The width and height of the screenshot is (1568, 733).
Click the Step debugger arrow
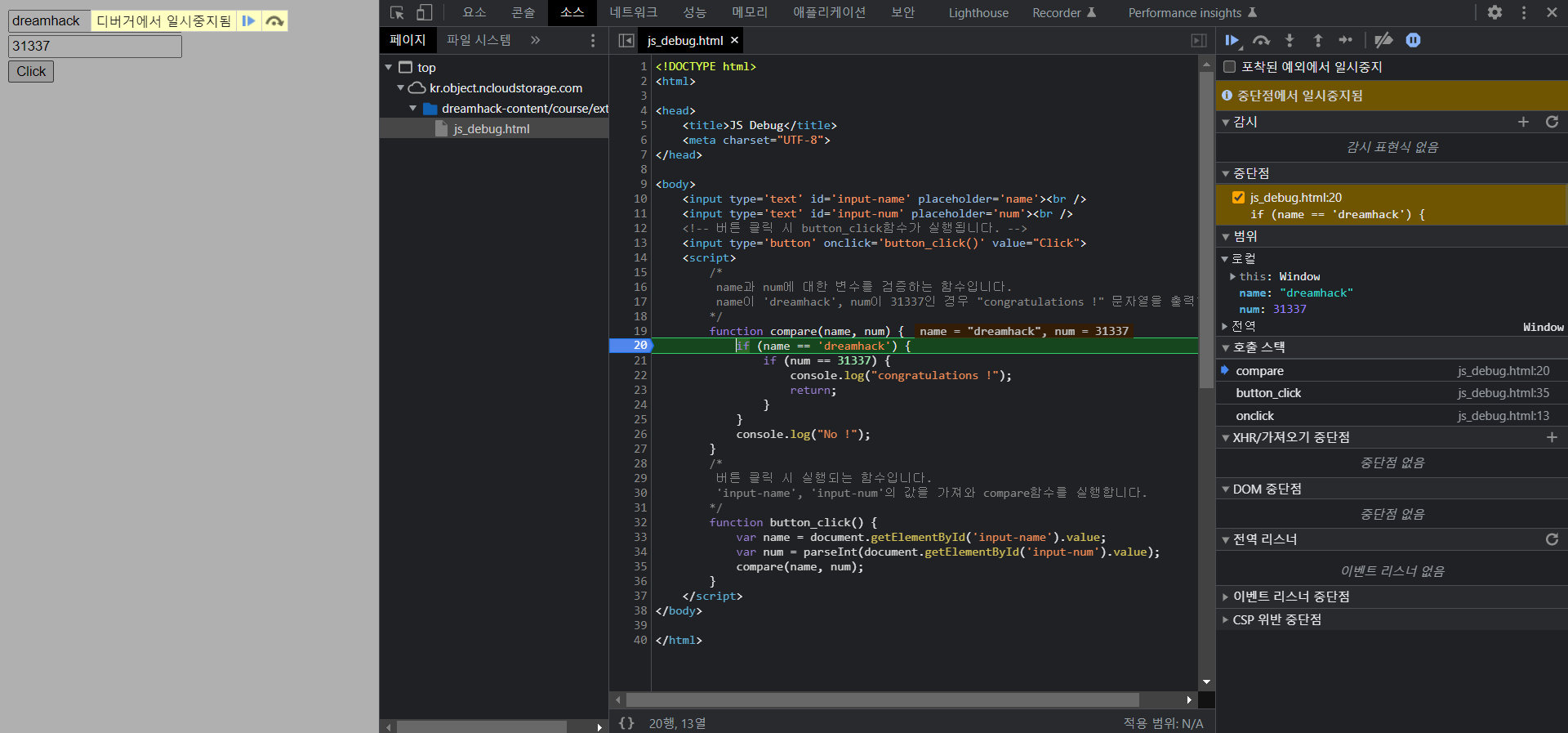pos(1345,40)
